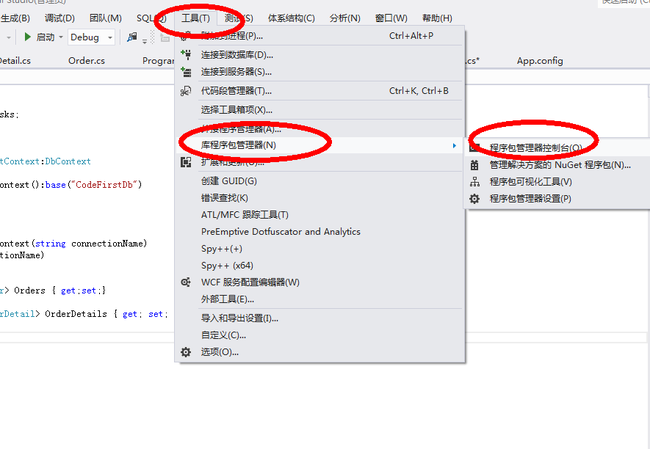650x449 pixels.
Task: Open the 工具(T) menu
Action: click(196, 18)
